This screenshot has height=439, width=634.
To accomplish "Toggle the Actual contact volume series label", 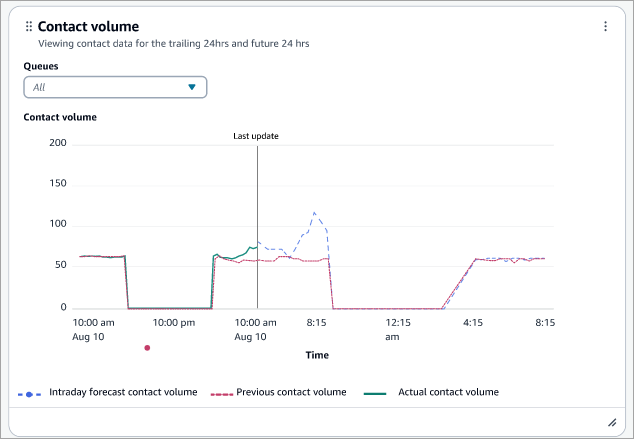I will [448, 392].
